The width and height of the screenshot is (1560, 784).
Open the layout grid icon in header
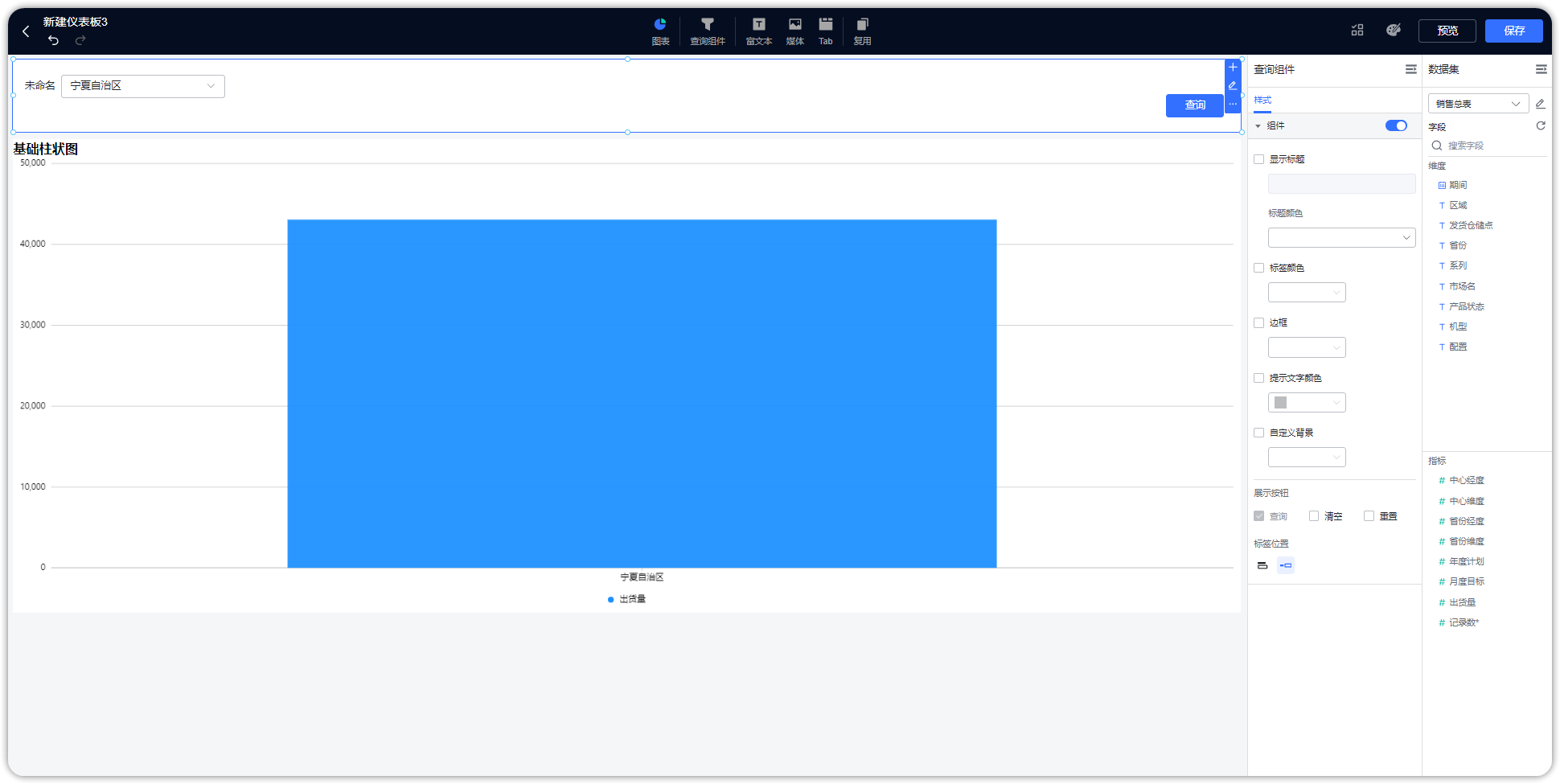coord(1357,31)
